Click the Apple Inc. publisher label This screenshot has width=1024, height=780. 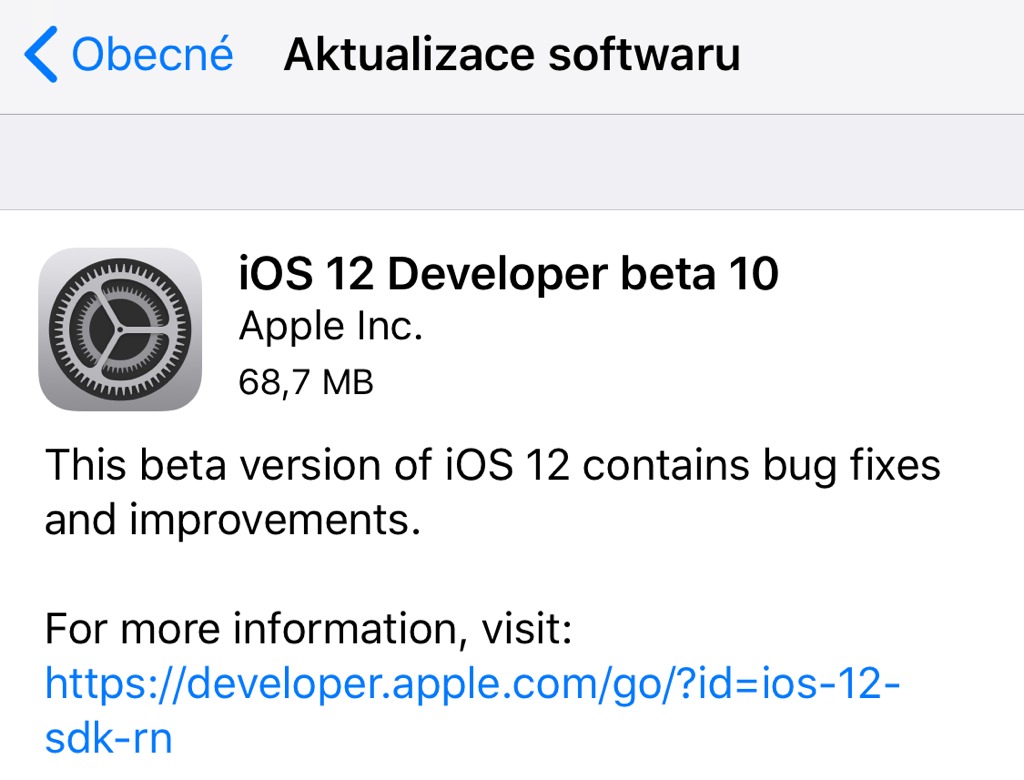tap(331, 327)
